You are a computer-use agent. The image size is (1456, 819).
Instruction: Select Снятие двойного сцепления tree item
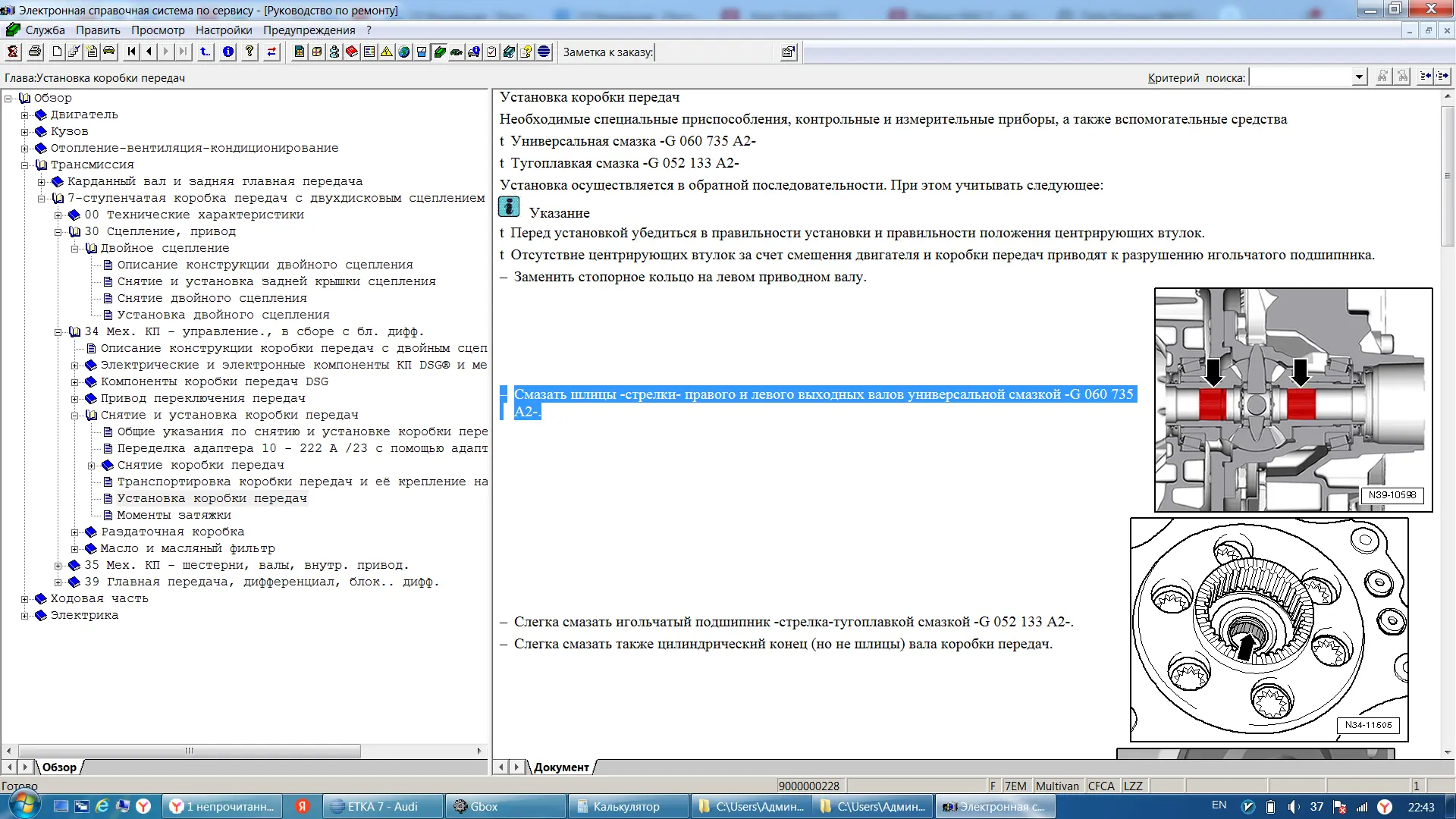tap(212, 298)
